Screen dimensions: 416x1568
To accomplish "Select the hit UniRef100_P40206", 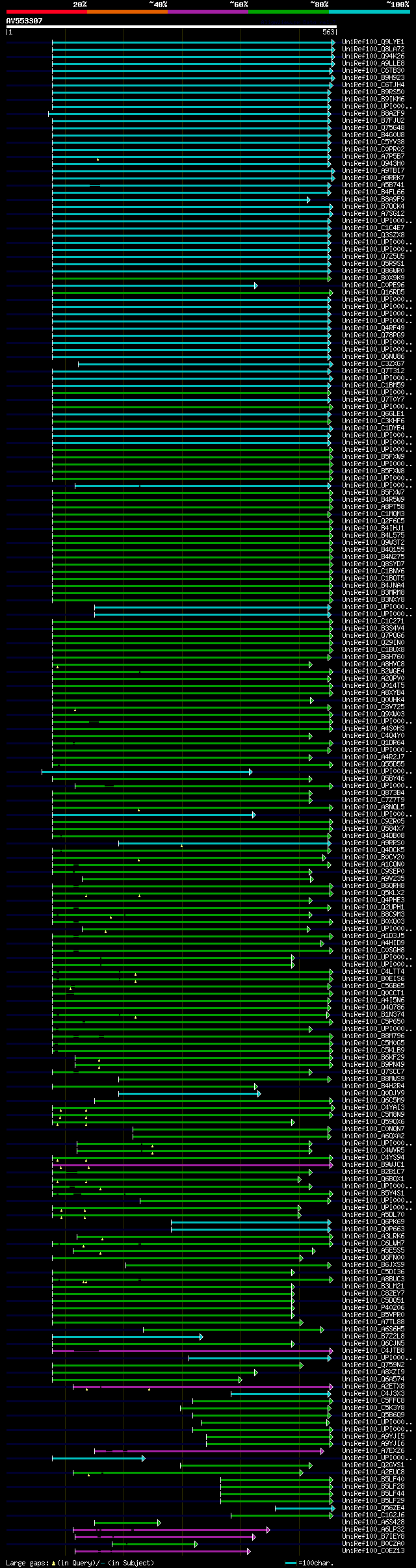I will [373, 1308].
